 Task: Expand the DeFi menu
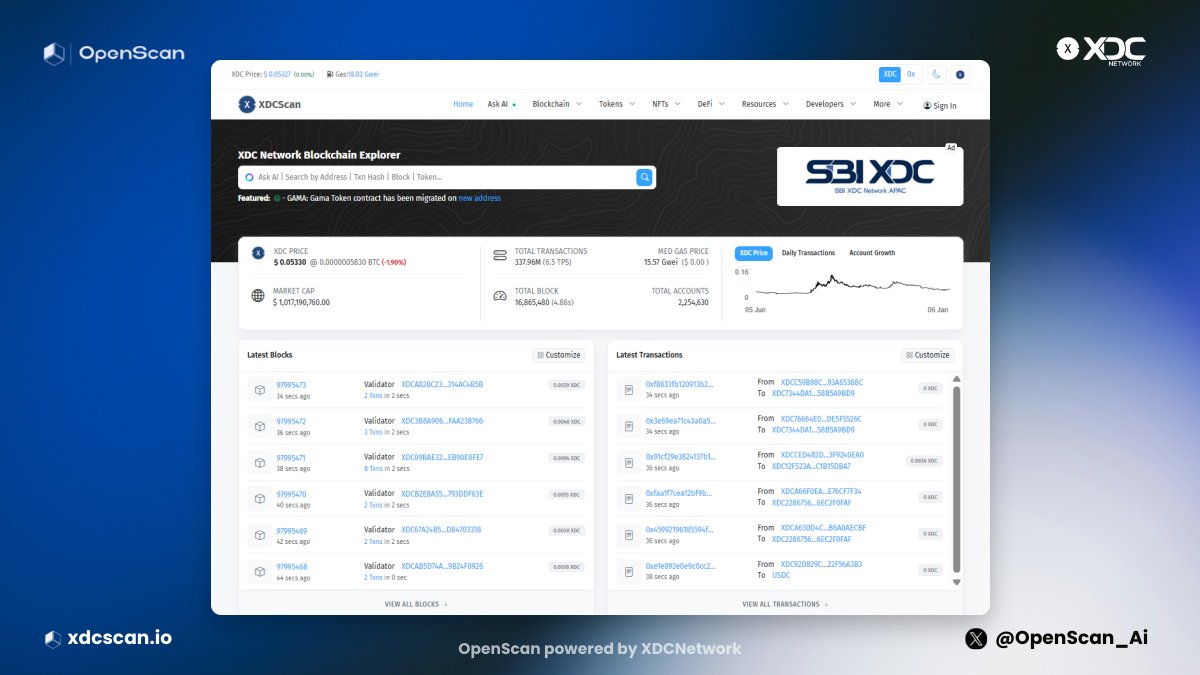coord(711,104)
